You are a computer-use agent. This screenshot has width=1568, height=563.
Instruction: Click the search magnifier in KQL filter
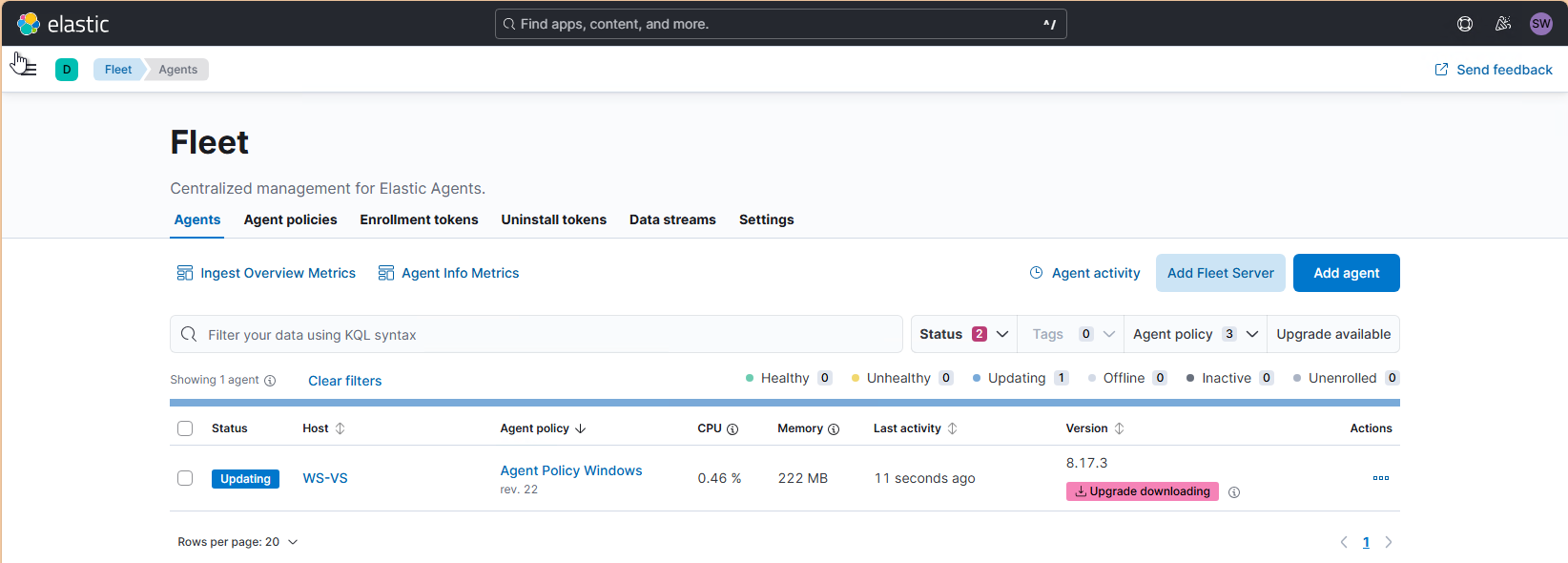tap(189, 334)
